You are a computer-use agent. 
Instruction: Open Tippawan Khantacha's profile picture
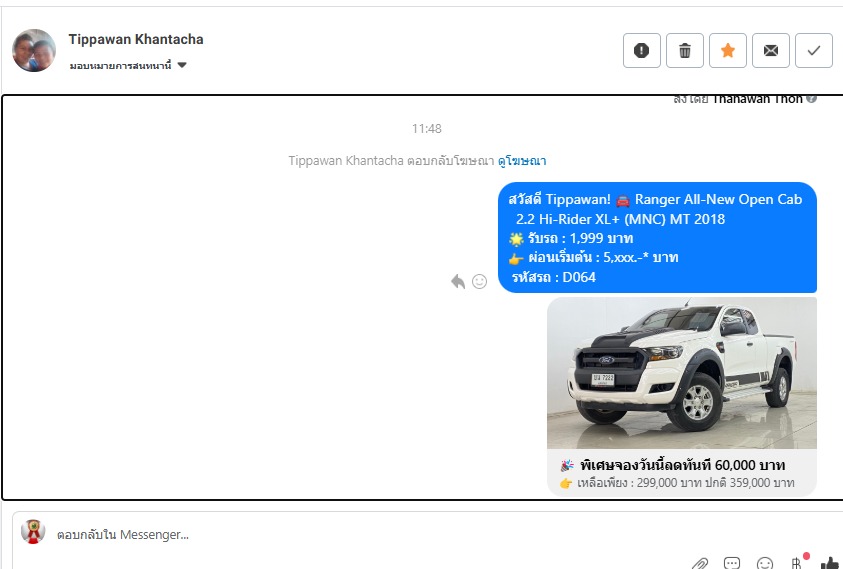[x=34, y=50]
